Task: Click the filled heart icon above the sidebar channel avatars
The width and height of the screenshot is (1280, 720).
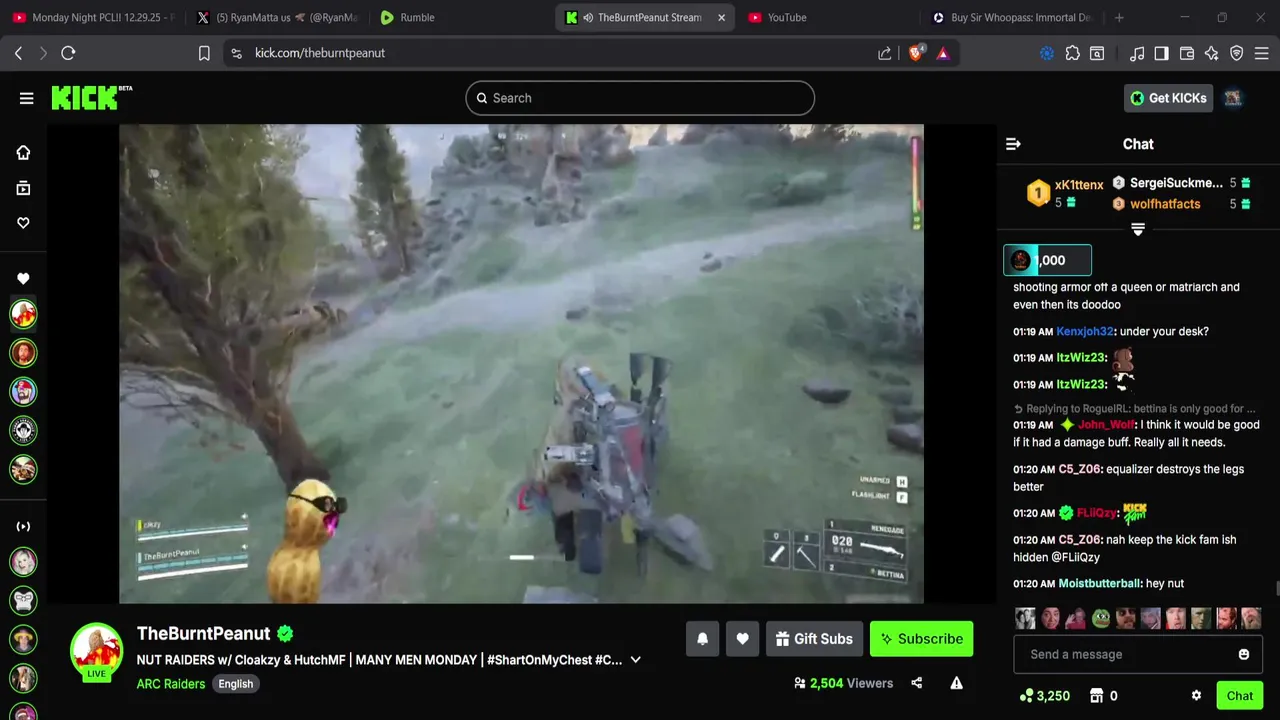Action: tap(23, 279)
